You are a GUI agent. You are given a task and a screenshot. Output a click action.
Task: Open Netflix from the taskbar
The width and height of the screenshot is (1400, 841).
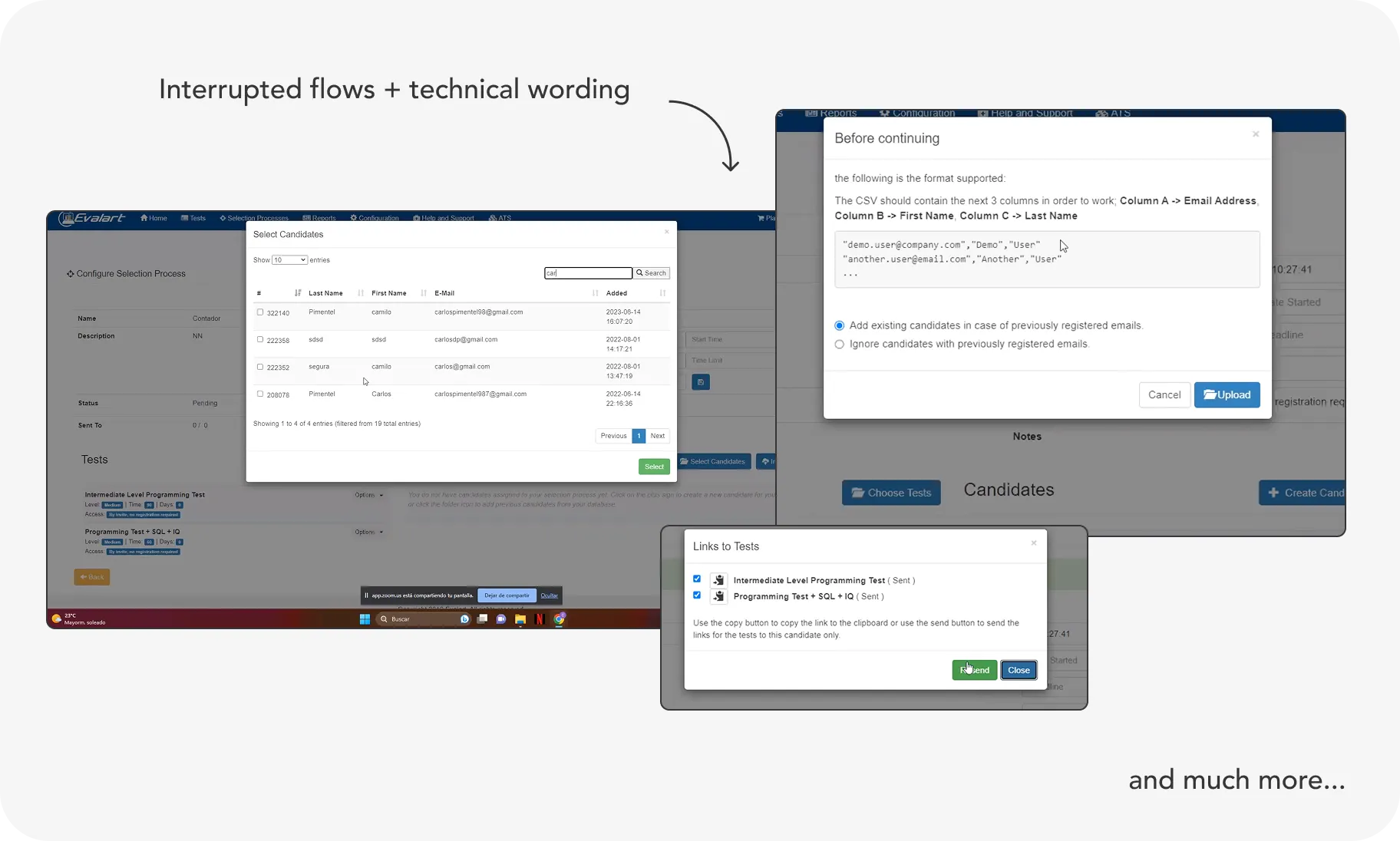coord(540,619)
